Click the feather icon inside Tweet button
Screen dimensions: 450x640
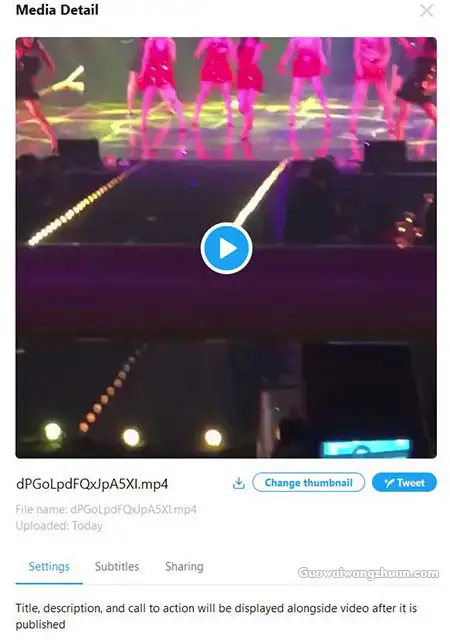point(388,483)
